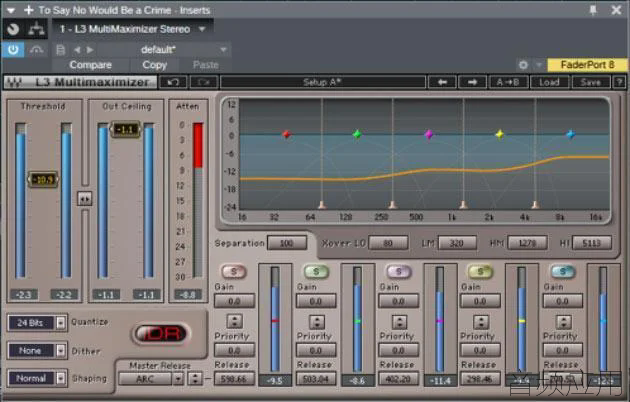Click the Master Release stepper arrows
630x402 pixels.
(195, 379)
